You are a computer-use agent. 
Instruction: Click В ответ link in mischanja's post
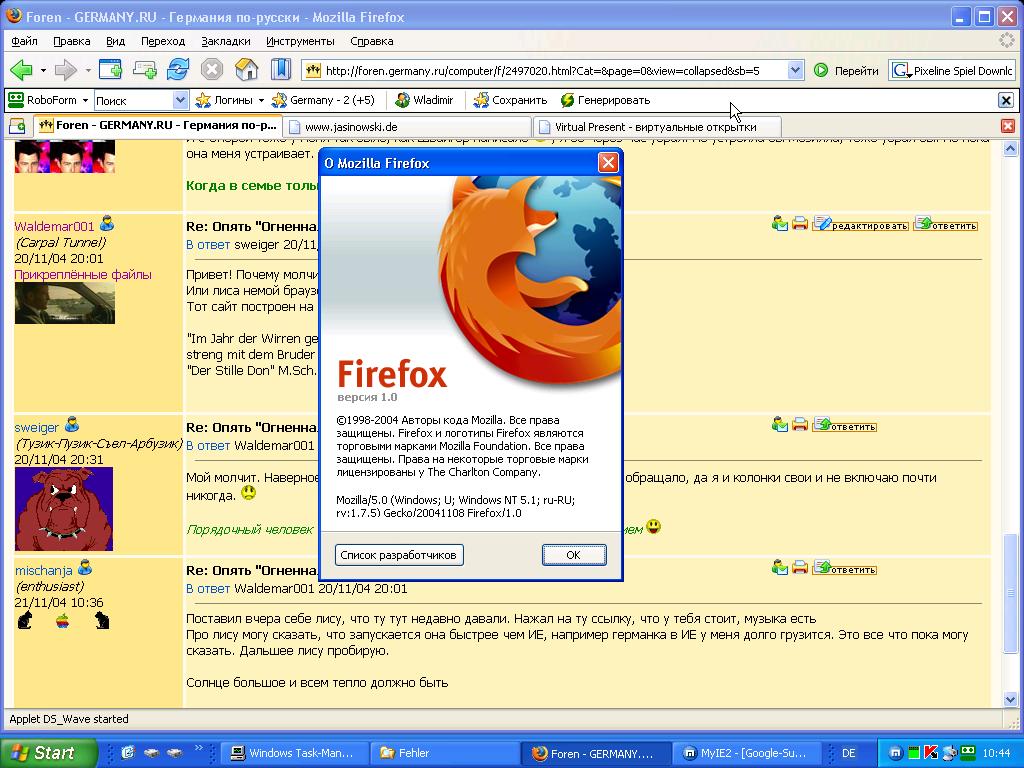(208, 588)
